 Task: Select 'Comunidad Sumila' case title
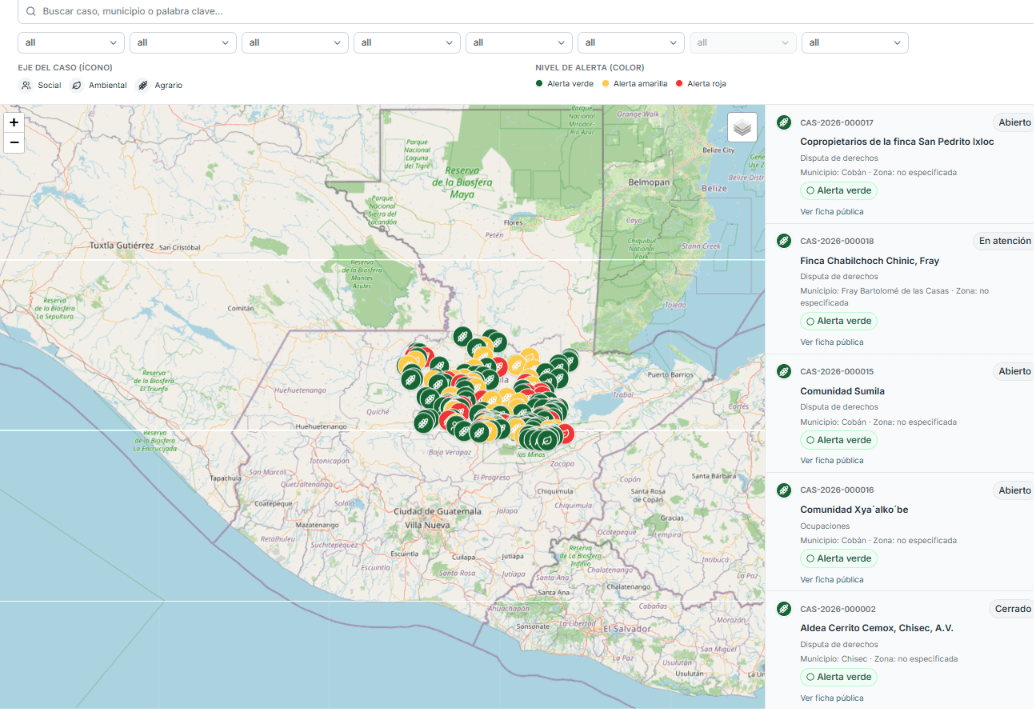point(842,391)
